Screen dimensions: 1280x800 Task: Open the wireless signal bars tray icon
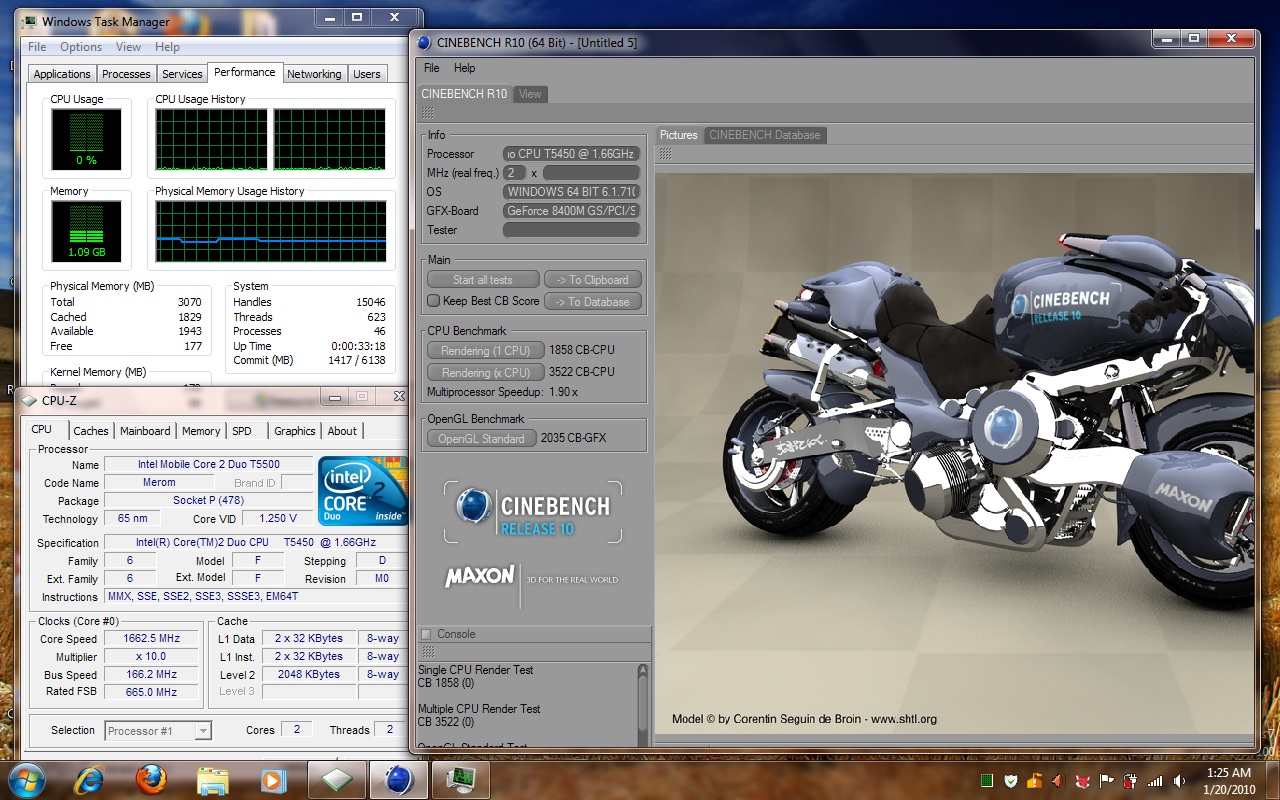[1155, 781]
